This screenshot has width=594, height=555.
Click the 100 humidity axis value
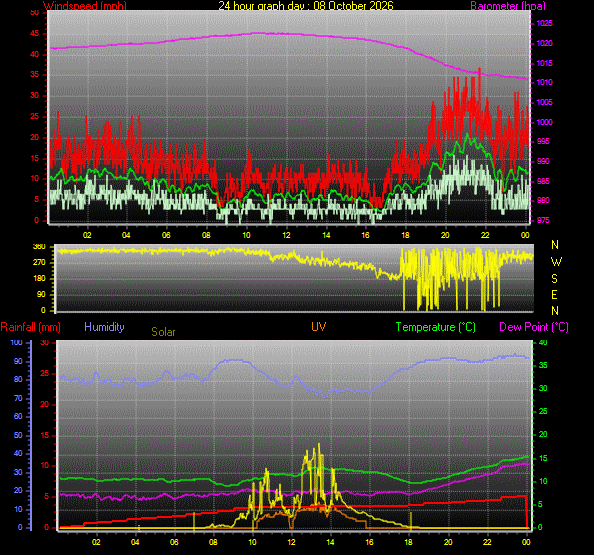tap(17, 342)
